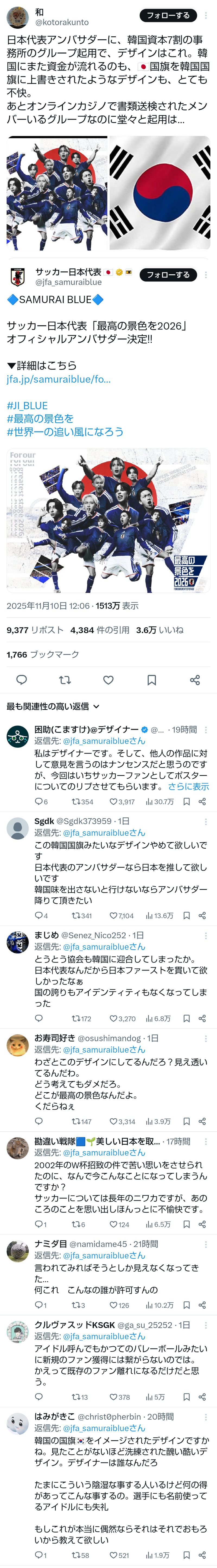Like the main Samurai Blue tweet

(108, 680)
